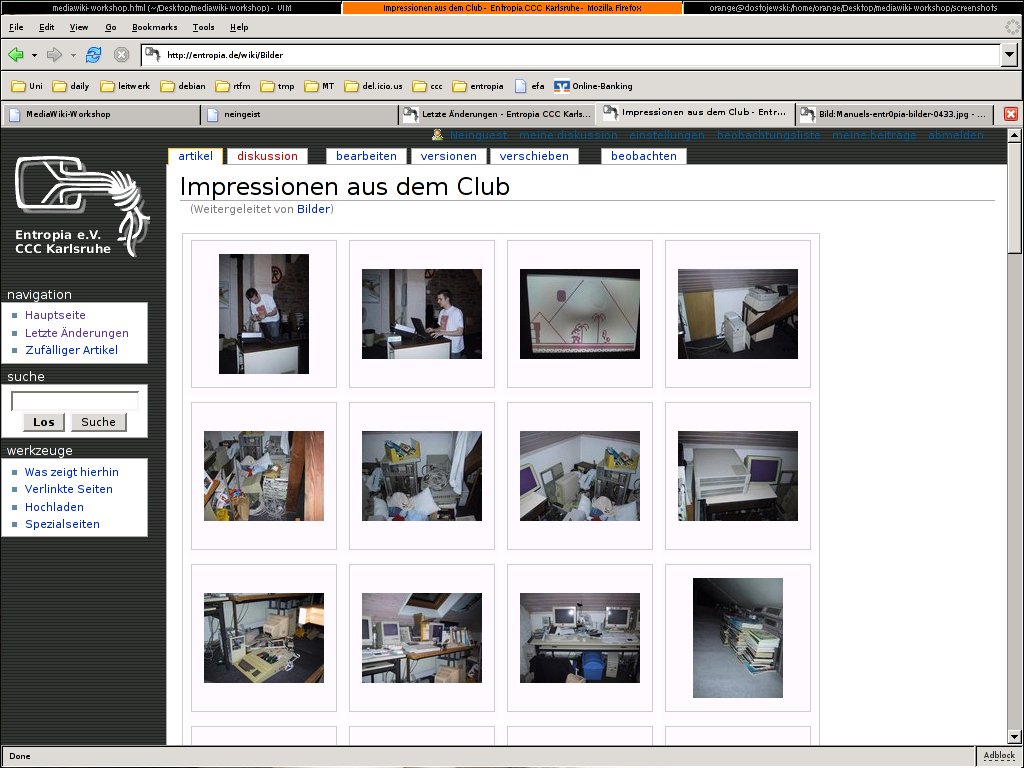
Task: Click the address bar showing entropia.de/wiki/Bilder
Action: tap(571, 55)
